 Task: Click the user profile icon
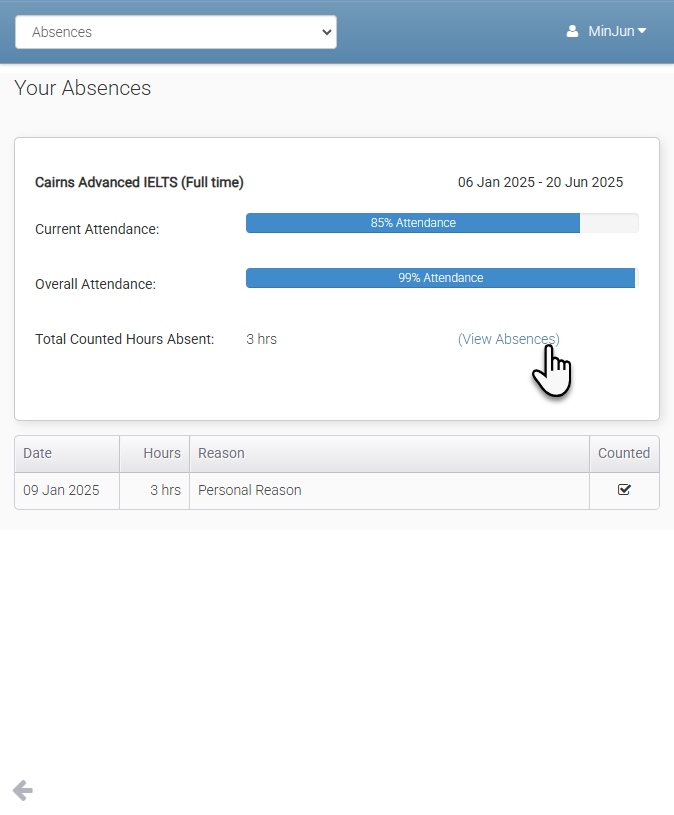(x=572, y=32)
